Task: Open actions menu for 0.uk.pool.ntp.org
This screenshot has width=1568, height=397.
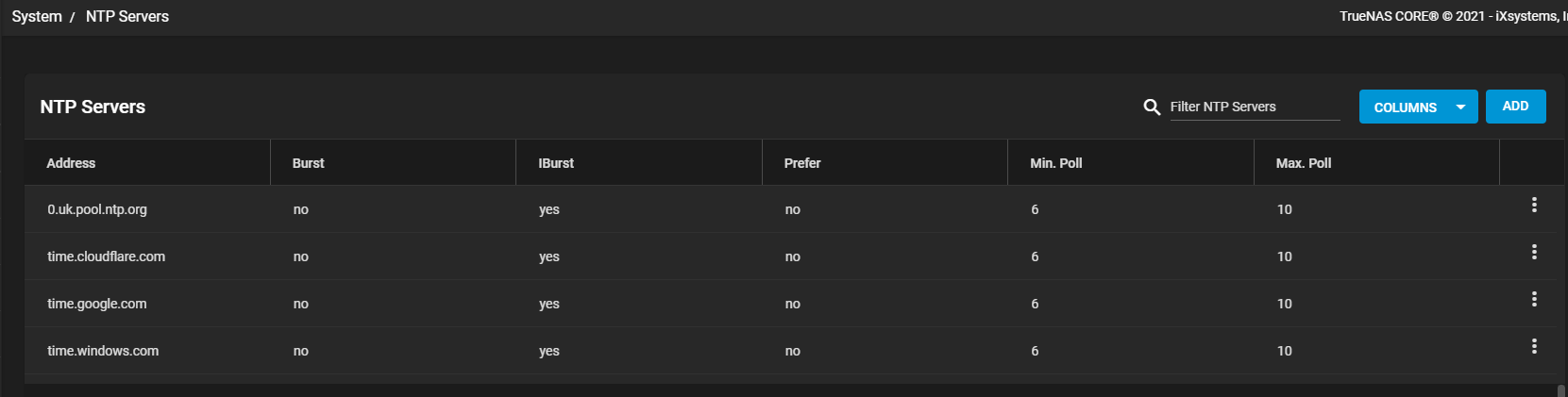Action: (x=1534, y=205)
